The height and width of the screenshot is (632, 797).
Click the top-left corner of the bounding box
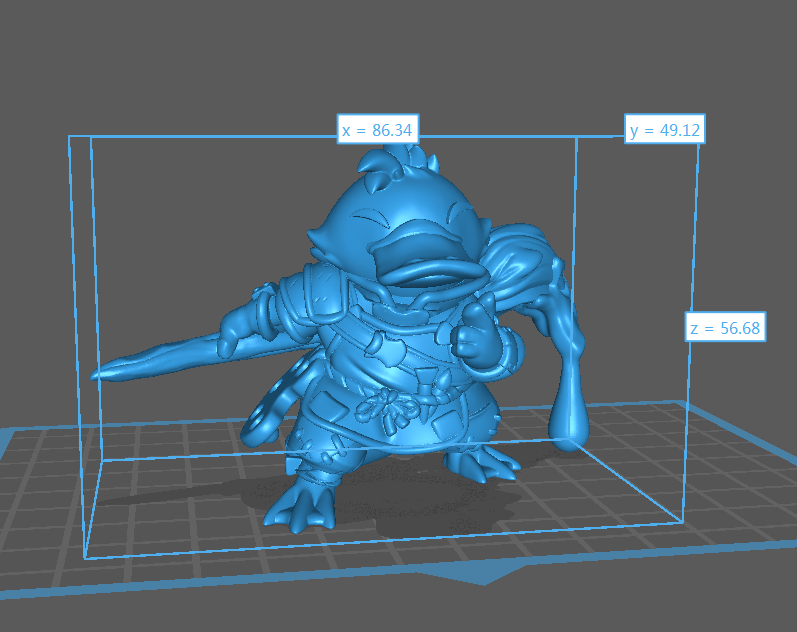coord(69,137)
